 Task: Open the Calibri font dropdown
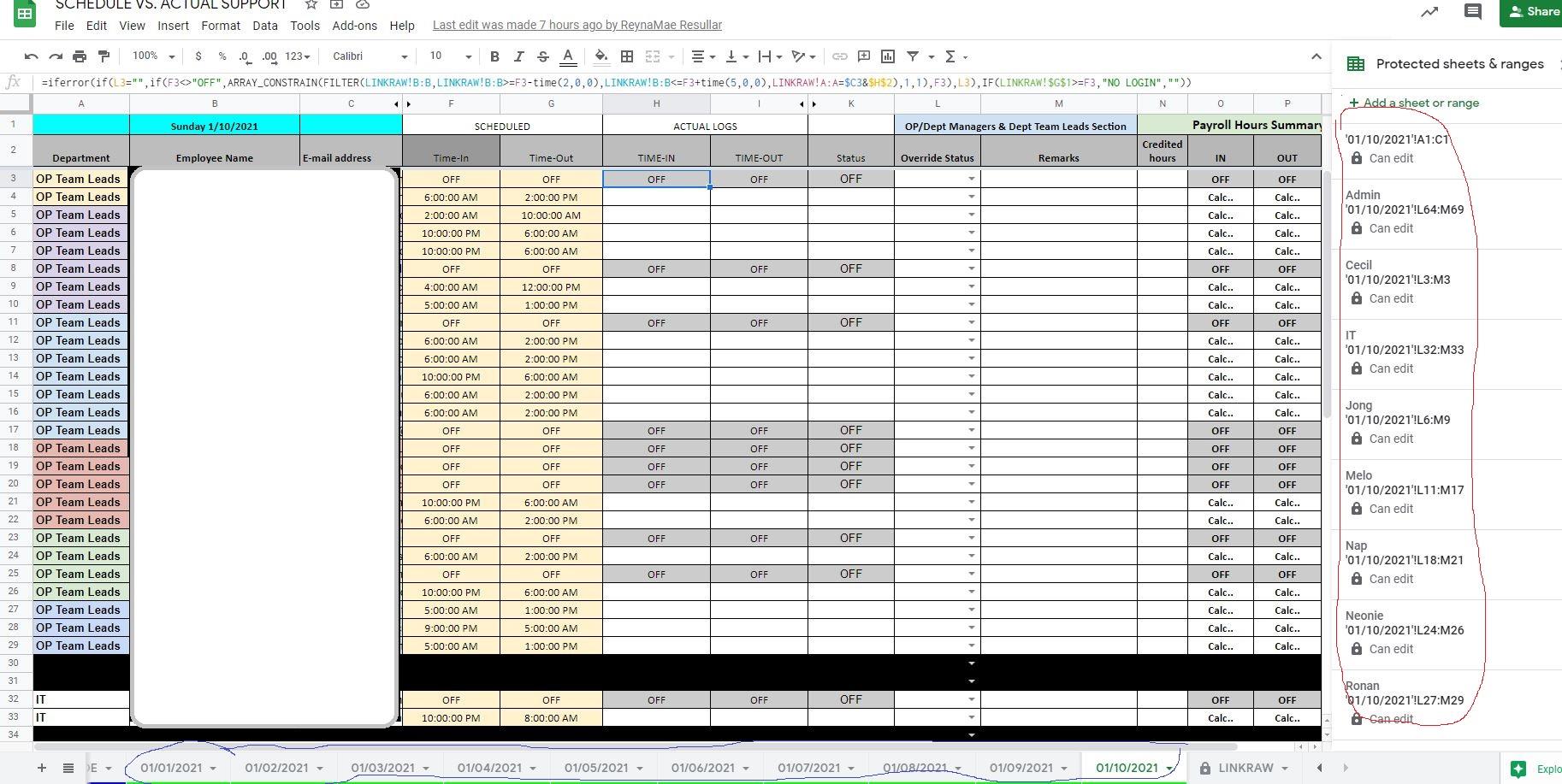click(370, 56)
